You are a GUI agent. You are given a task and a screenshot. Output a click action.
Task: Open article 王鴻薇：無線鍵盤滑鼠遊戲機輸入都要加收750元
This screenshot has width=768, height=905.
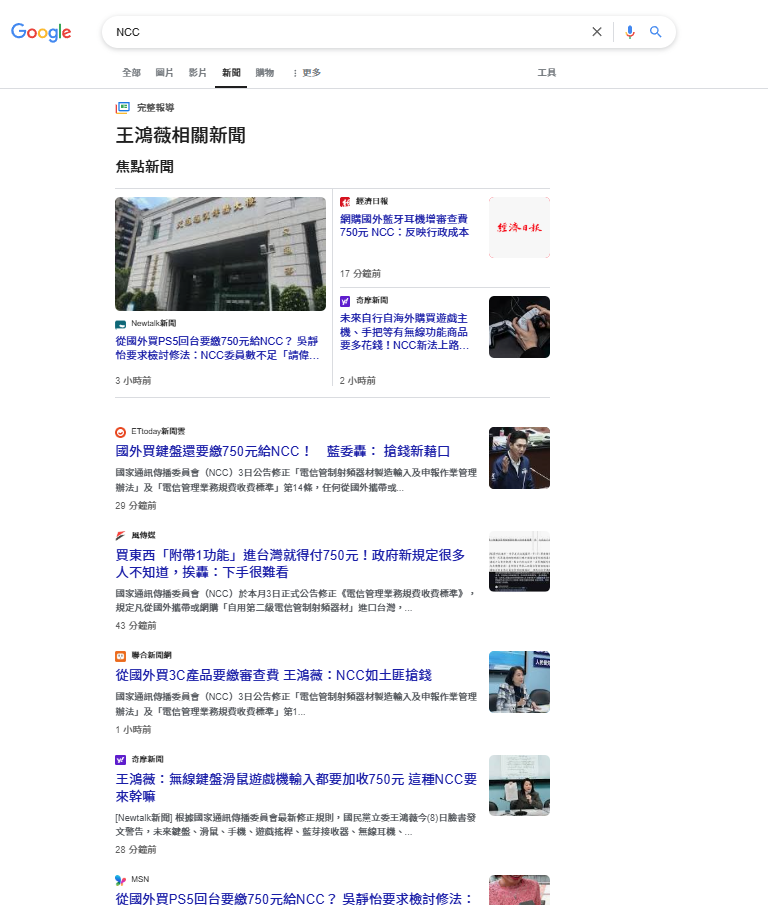click(x=296, y=787)
